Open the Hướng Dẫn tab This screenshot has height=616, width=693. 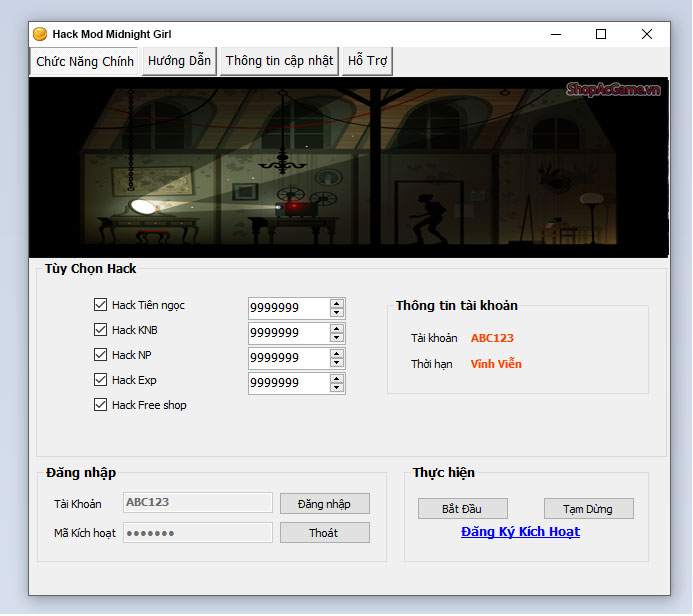[x=179, y=61]
